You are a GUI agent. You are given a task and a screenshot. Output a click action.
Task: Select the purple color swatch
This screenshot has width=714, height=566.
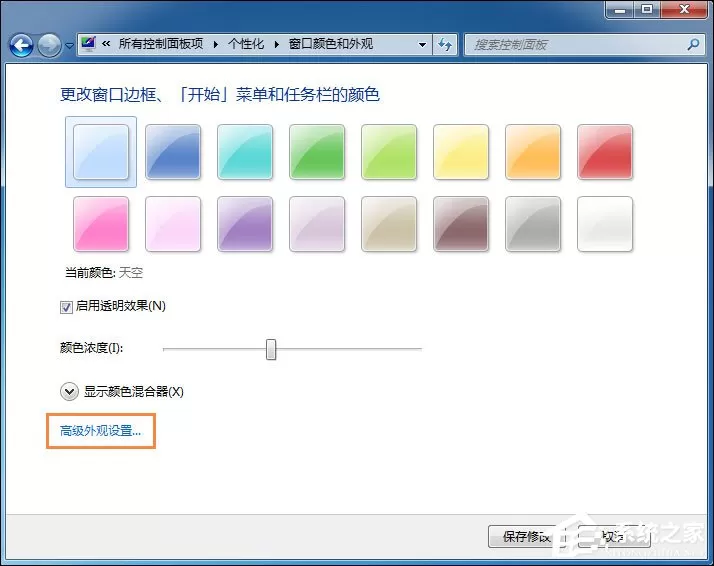pyautogui.click(x=245, y=224)
